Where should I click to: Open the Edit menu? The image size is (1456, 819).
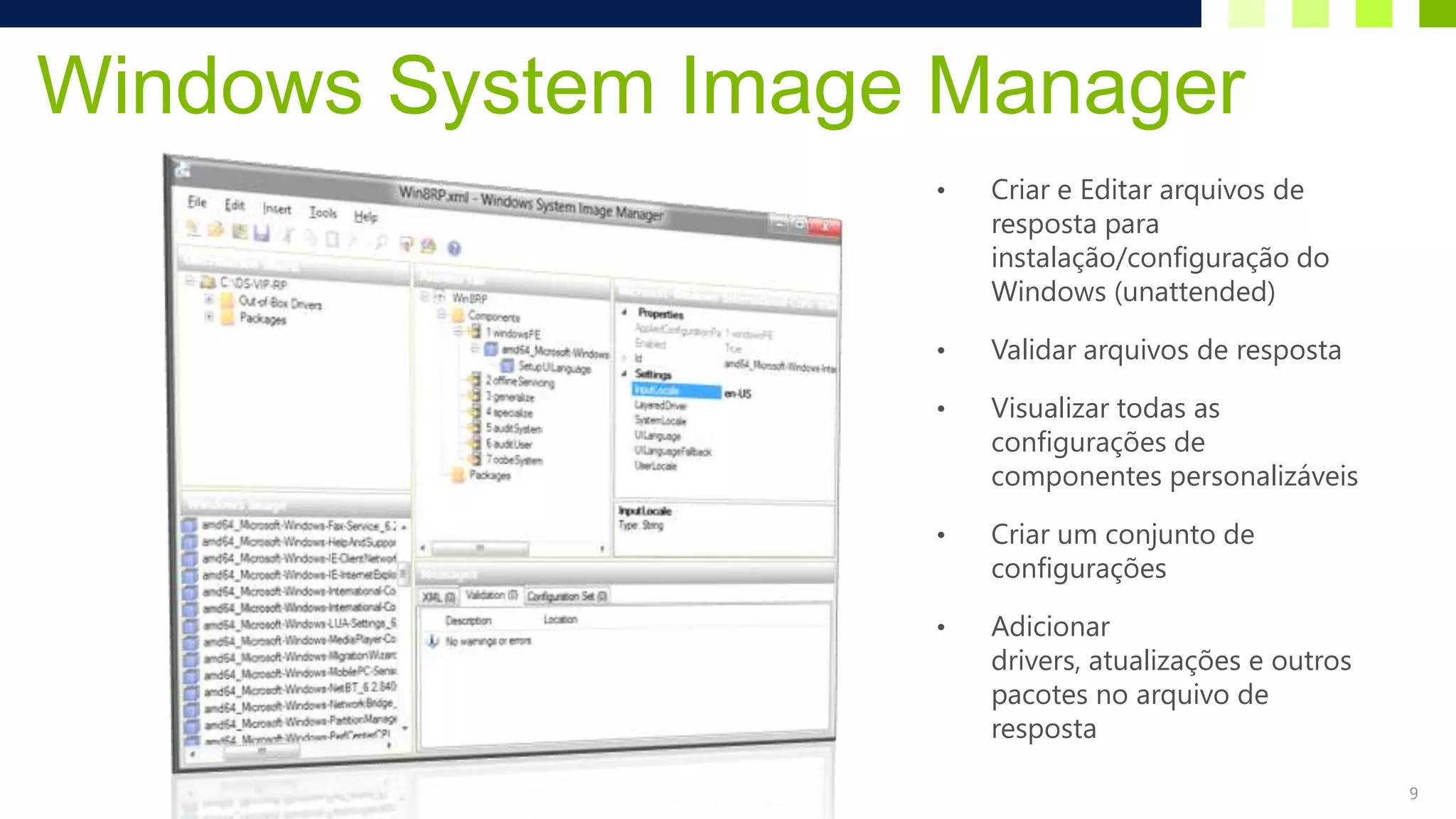[235, 205]
